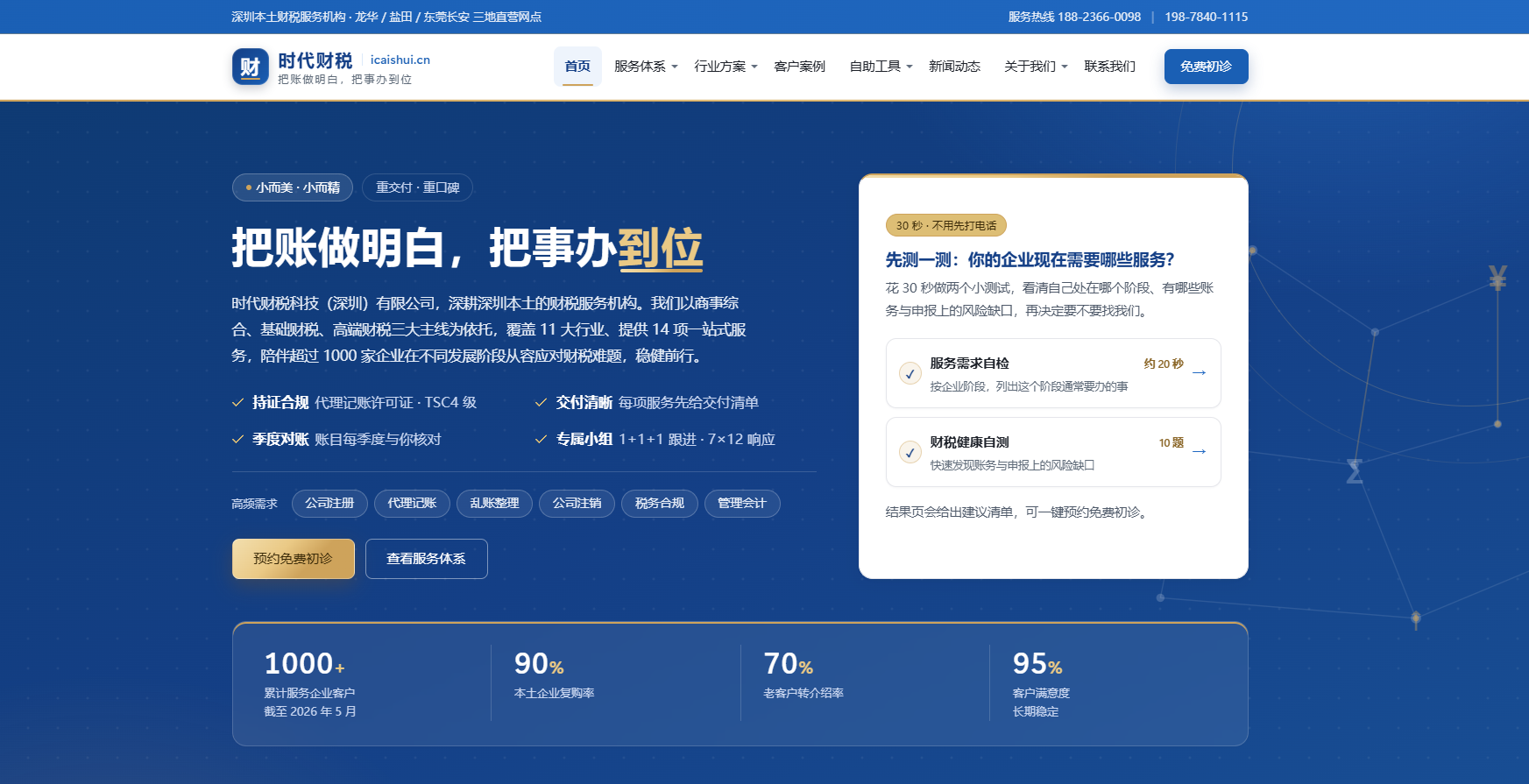Click 查看服务体系 button

[x=427, y=559]
